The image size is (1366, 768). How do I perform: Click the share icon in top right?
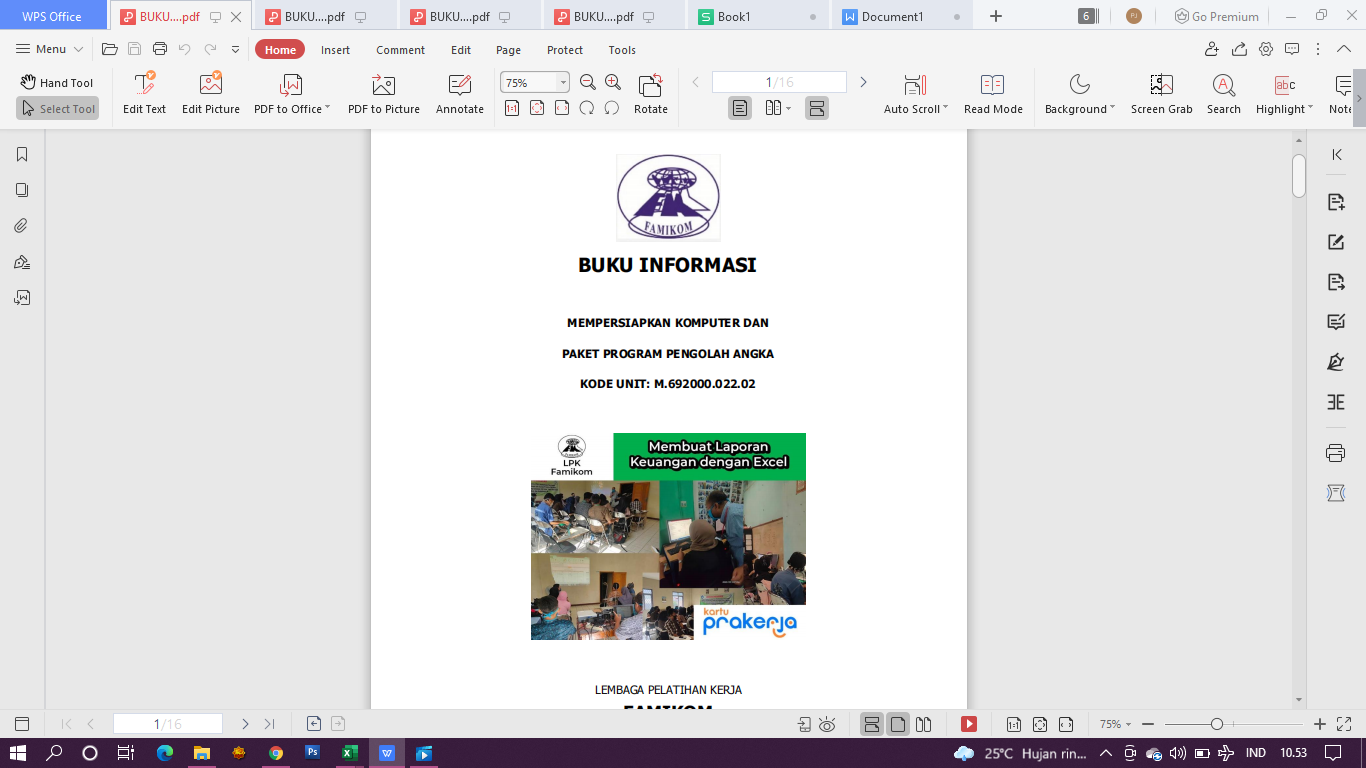coord(1239,49)
